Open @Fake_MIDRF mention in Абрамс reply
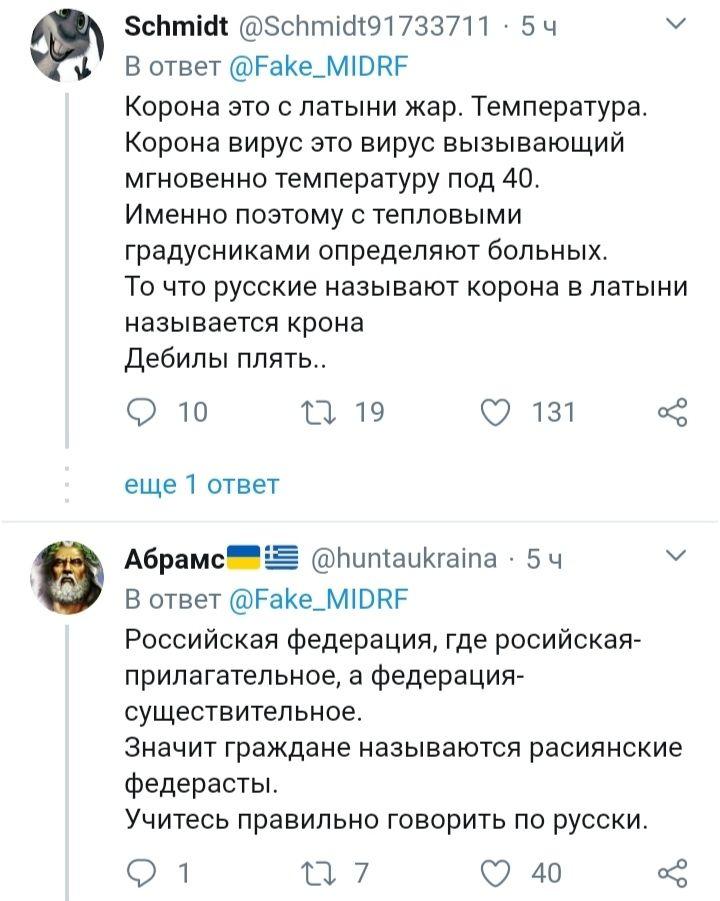The height and width of the screenshot is (901, 720). [x=317, y=599]
